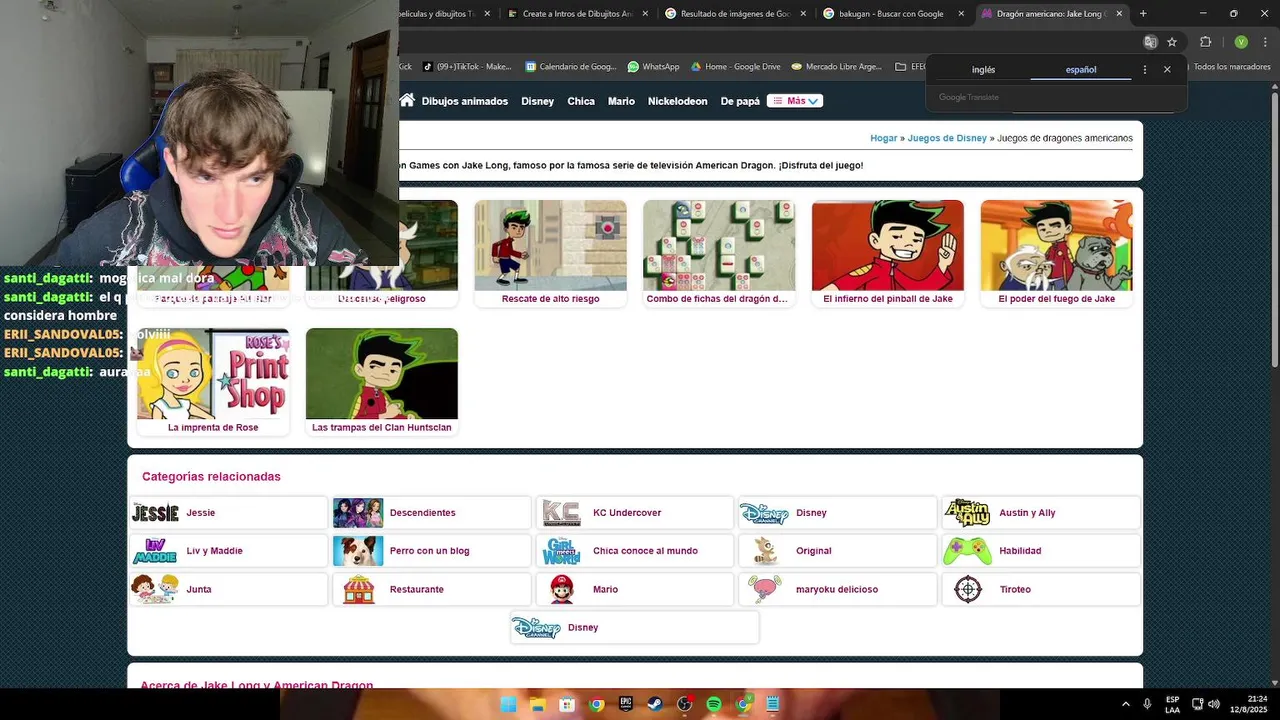Click the Perro con un blog dog icon
The height and width of the screenshot is (720, 1280).
(358, 551)
